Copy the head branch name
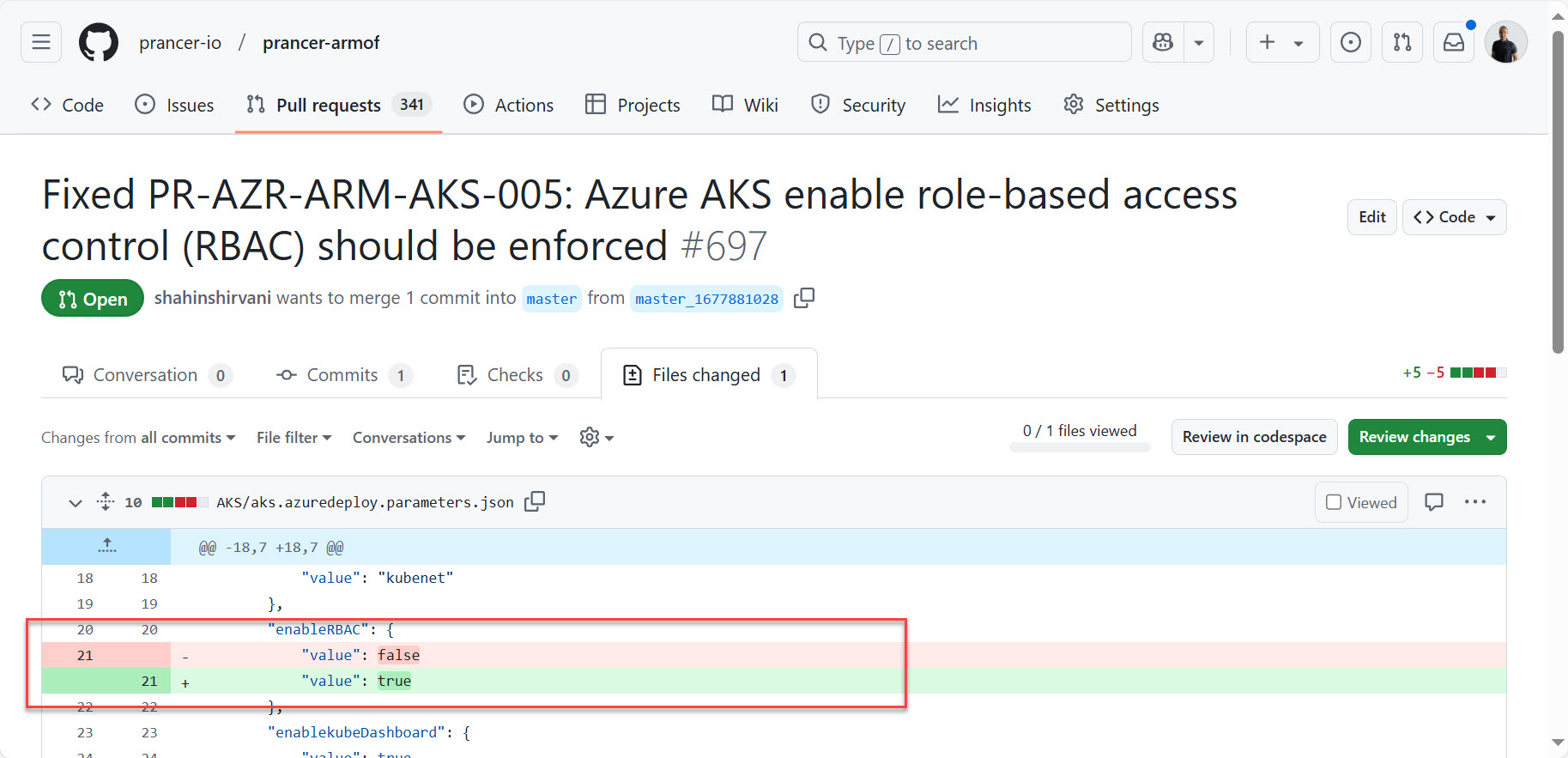 (x=804, y=298)
